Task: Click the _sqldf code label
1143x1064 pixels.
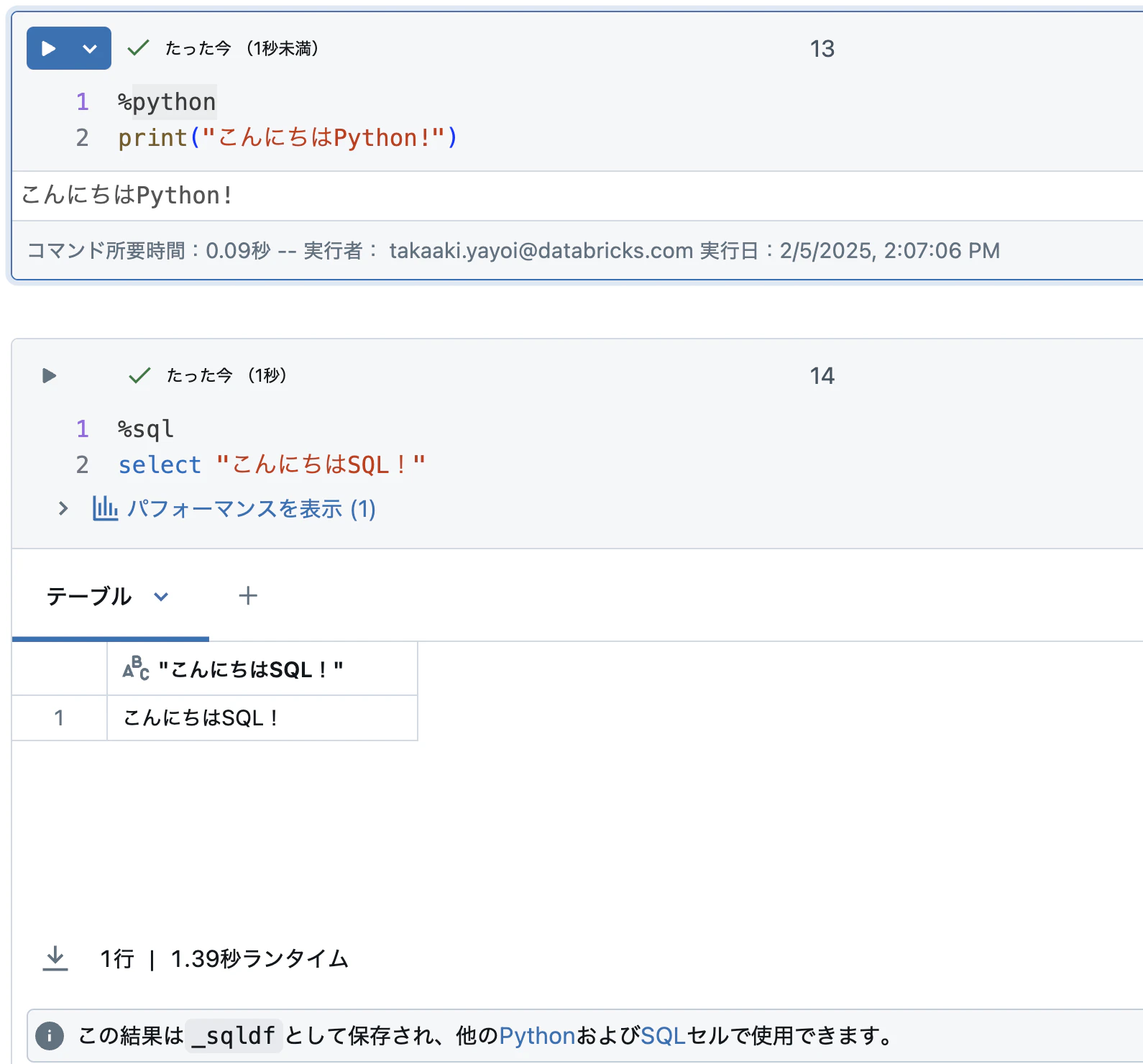Action: (x=234, y=1036)
